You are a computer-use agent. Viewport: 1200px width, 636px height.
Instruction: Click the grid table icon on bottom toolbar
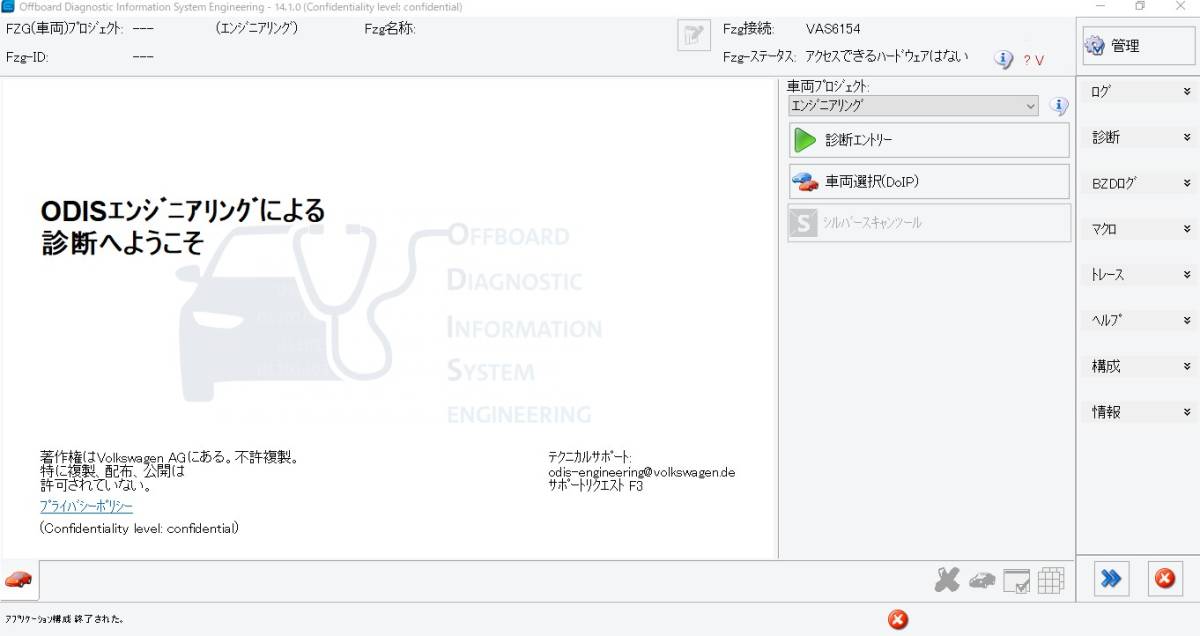(1053, 580)
